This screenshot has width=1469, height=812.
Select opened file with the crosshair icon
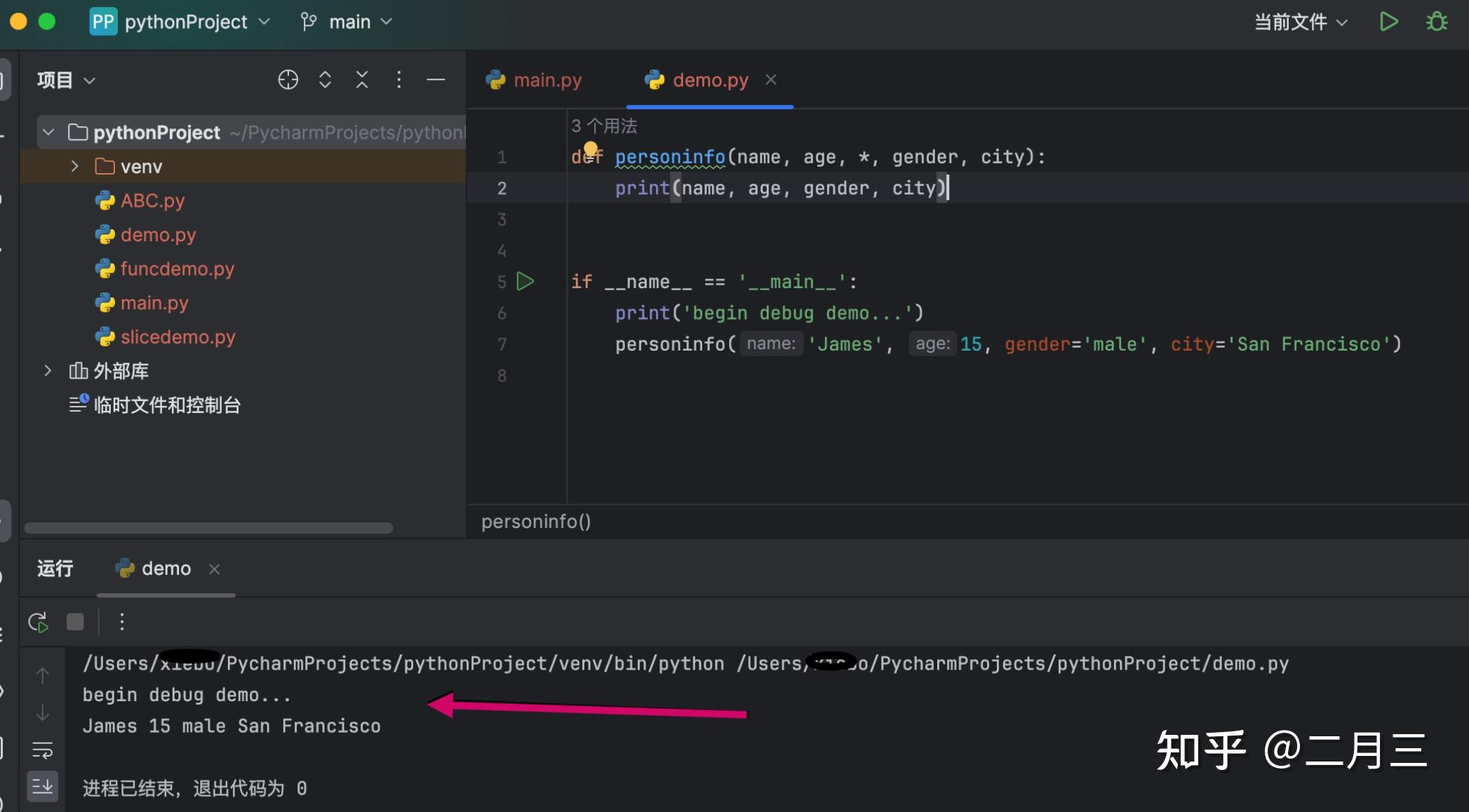pyautogui.click(x=288, y=79)
